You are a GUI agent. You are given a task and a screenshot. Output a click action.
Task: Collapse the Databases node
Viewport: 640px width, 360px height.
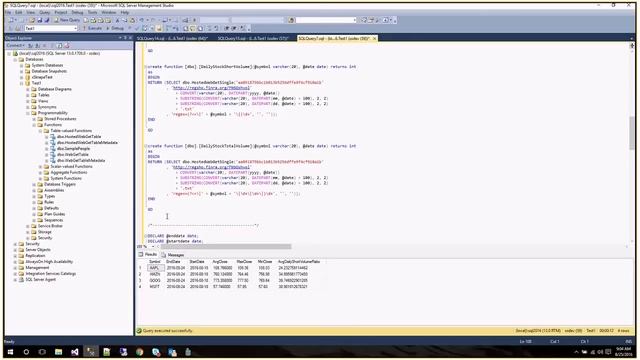point(16,59)
